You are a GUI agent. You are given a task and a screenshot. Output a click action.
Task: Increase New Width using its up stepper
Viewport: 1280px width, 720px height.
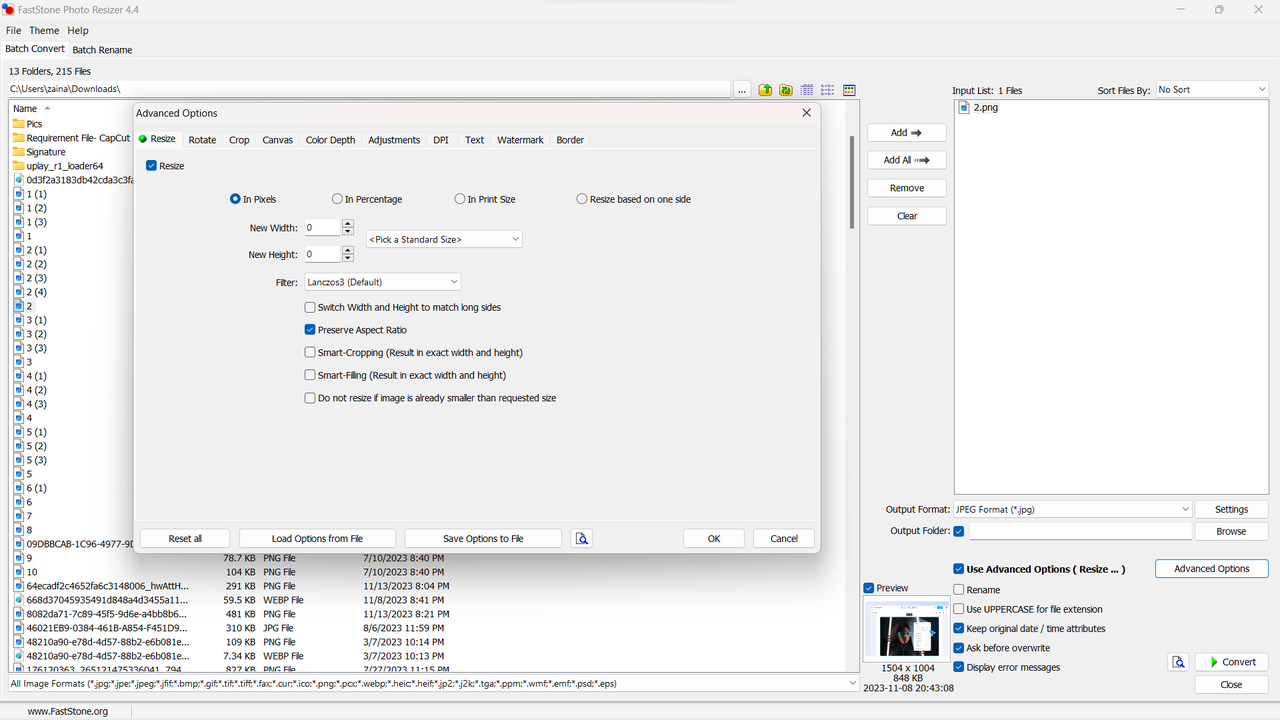[347, 223]
